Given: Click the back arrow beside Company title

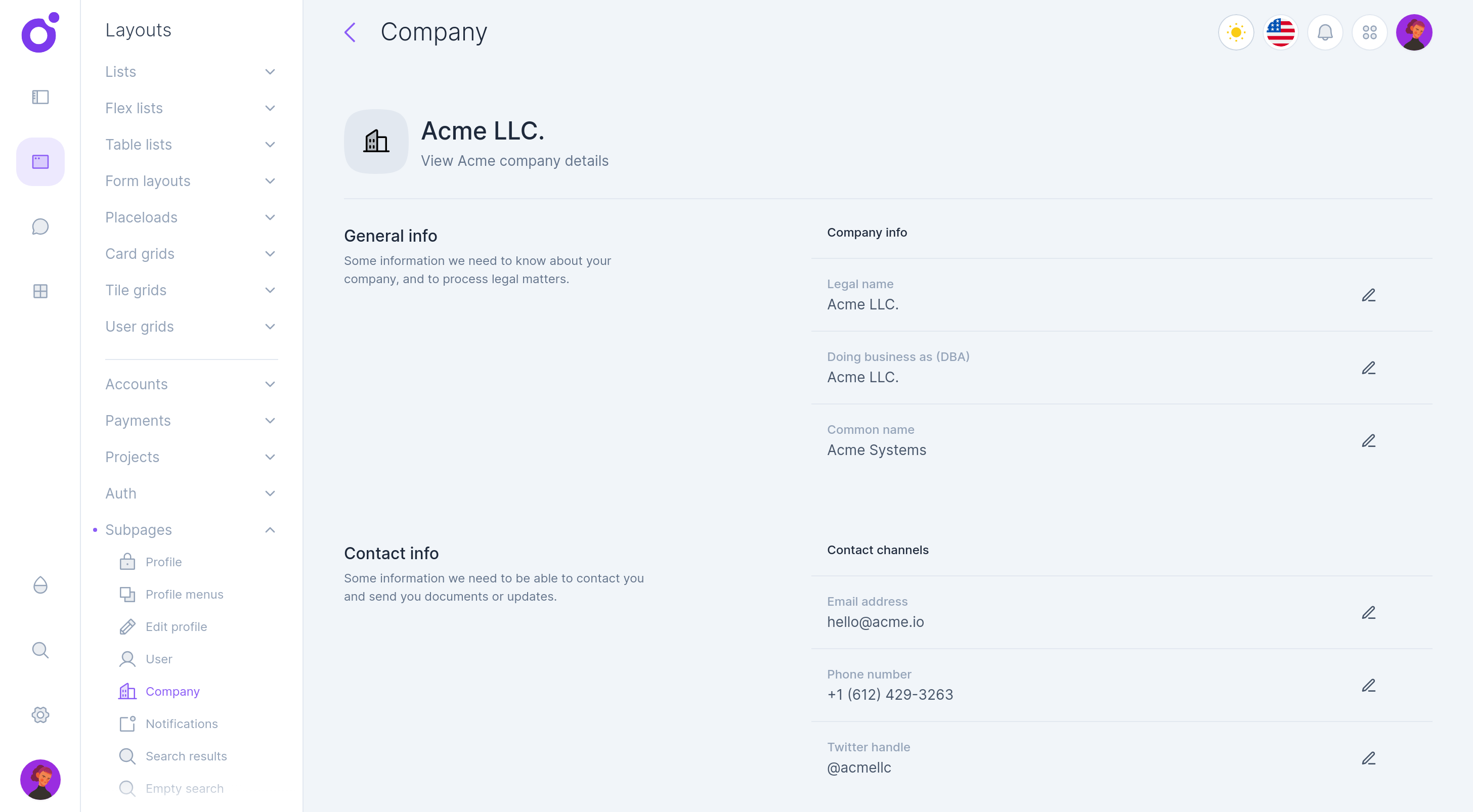Looking at the screenshot, I should [x=350, y=32].
